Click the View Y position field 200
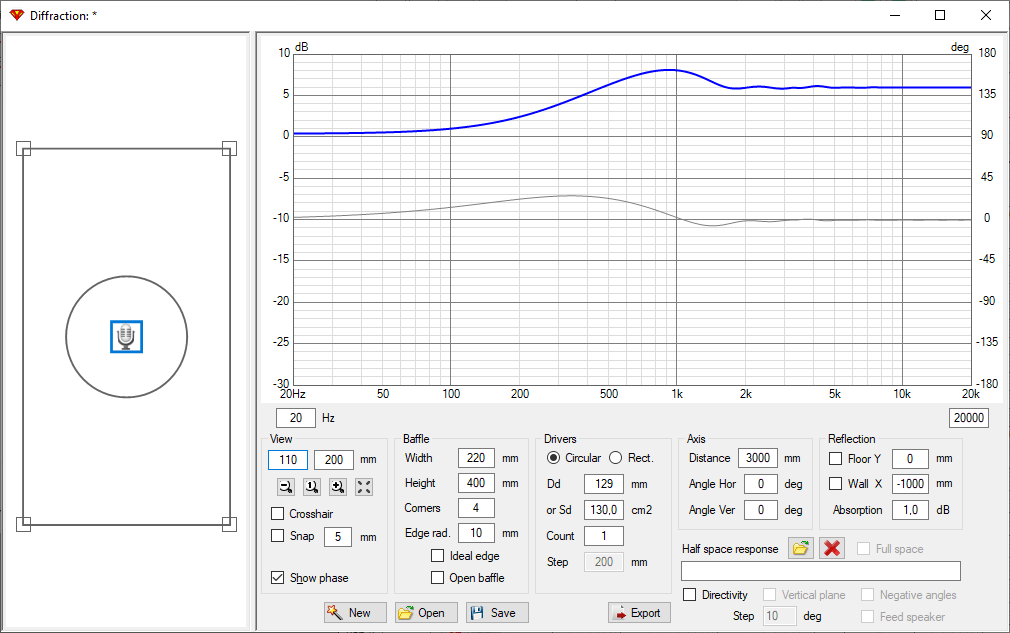Viewport: 1010px width, 633px height. tap(334, 460)
